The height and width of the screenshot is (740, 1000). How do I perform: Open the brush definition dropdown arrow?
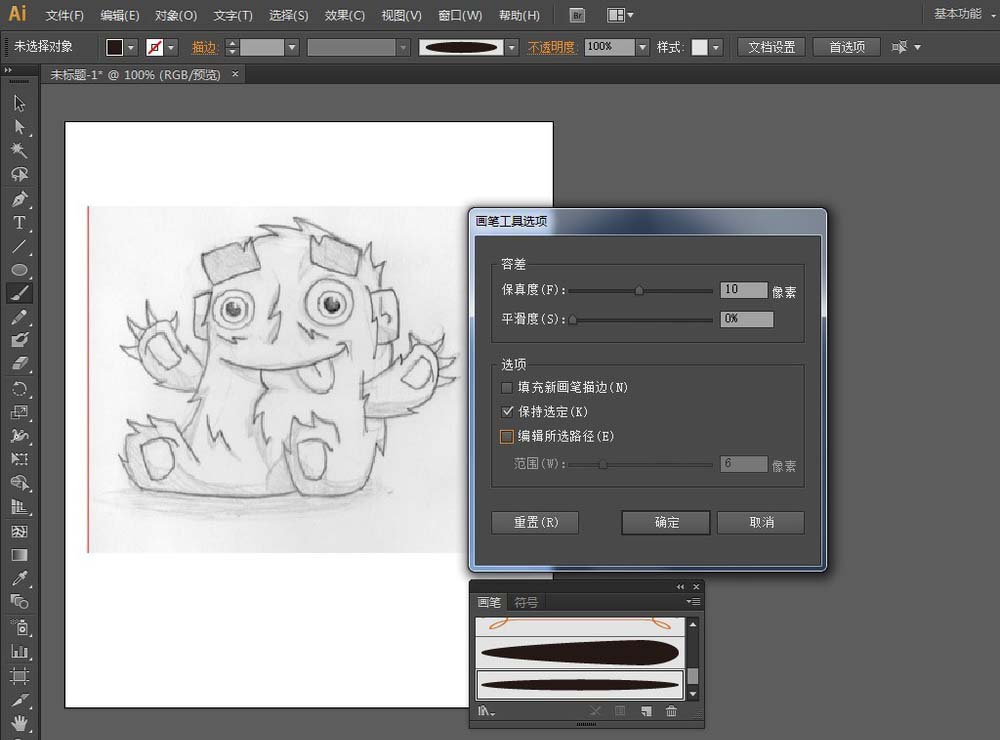pos(511,47)
